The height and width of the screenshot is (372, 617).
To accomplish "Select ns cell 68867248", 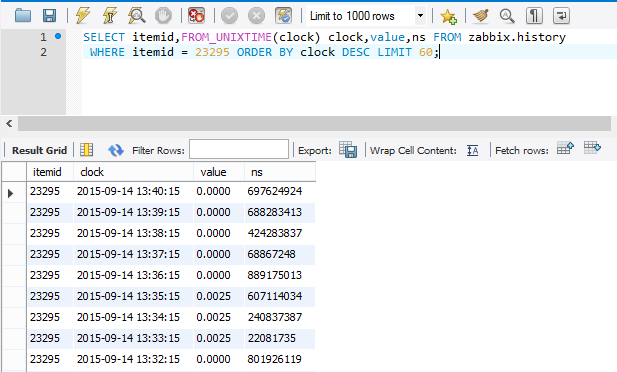I will pyautogui.click(x=280, y=254).
